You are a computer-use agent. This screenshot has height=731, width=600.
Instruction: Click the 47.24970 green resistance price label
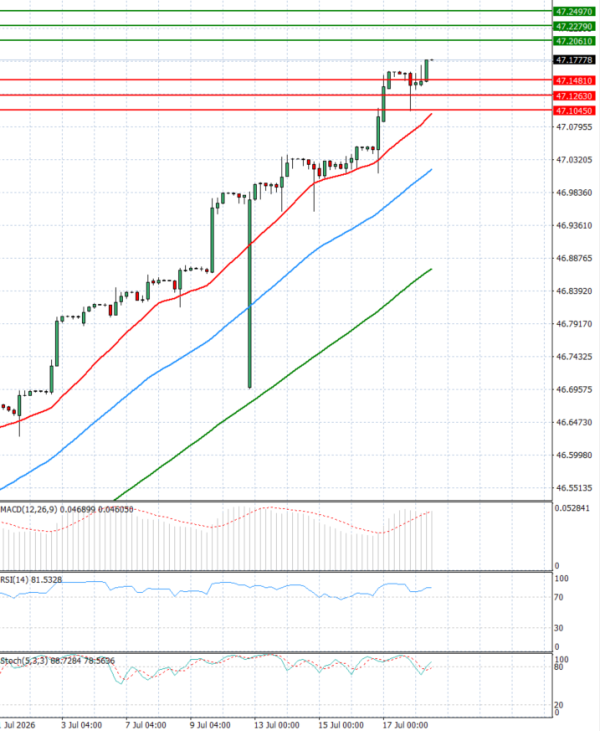click(574, 12)
